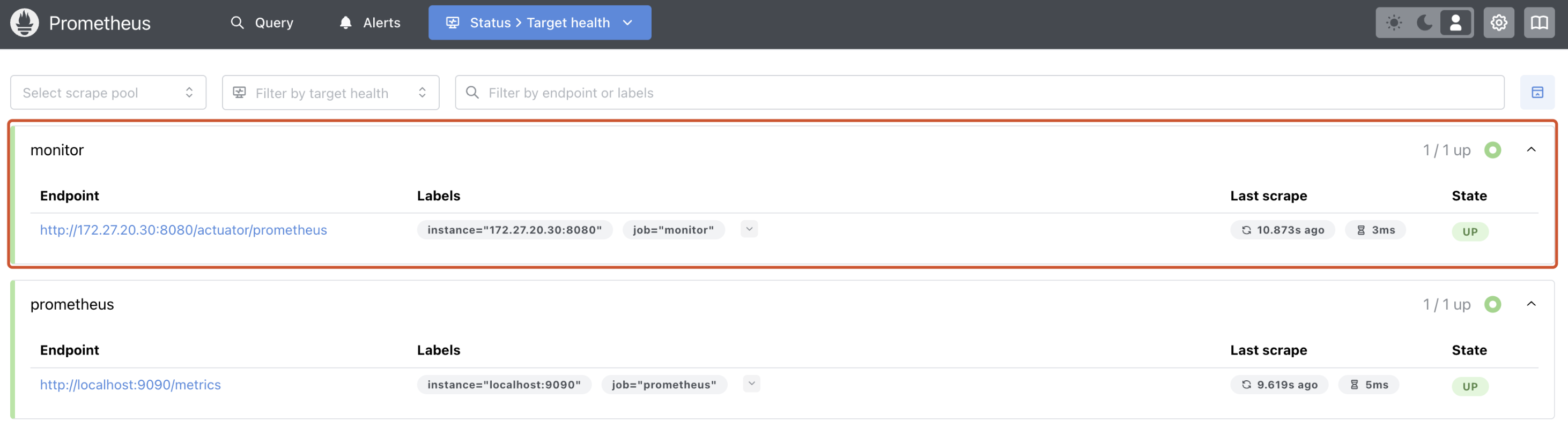This screenshot has height=421, width=1568.
Task: Click the search magnifier in the endpoint filter
Action: [x=472, y=93]
